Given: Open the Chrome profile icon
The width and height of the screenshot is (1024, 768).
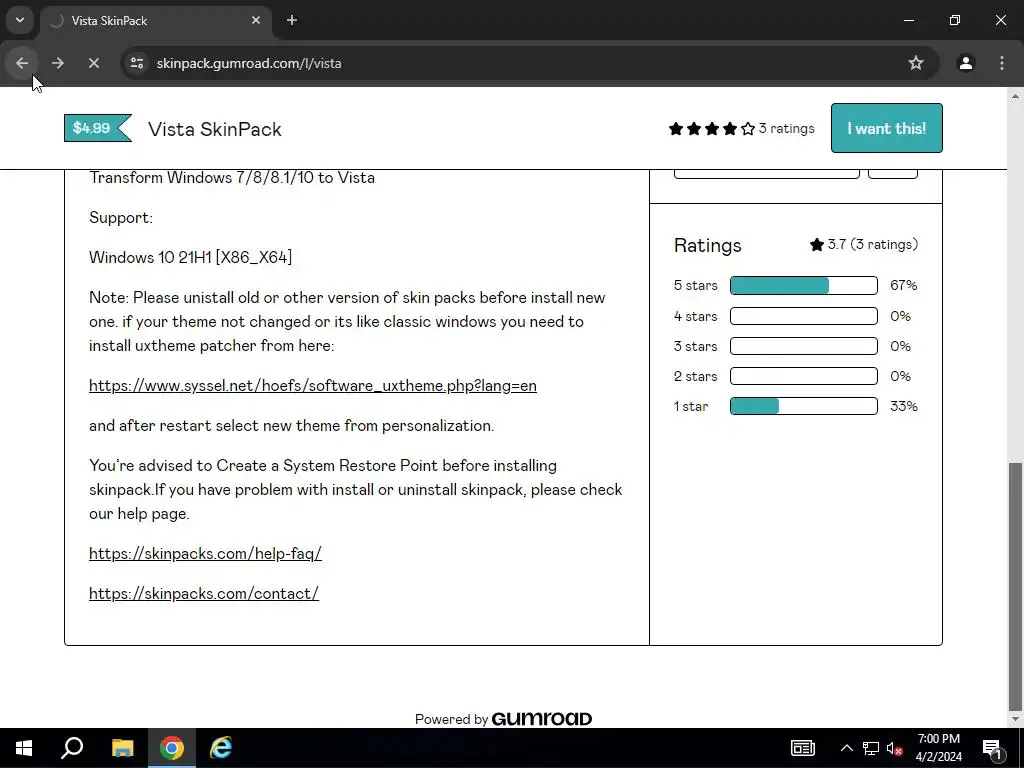Looking at the screenshot, I should point(965,63).
